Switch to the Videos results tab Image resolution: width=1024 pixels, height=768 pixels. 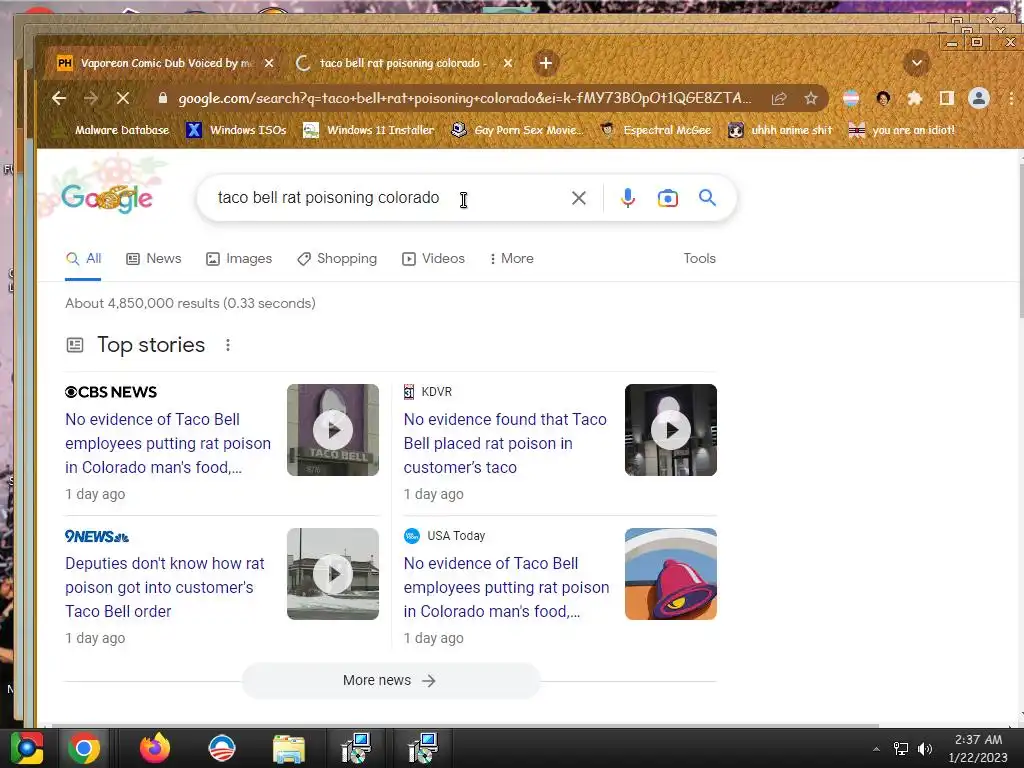pyautogui.click(x=434, y=259)
